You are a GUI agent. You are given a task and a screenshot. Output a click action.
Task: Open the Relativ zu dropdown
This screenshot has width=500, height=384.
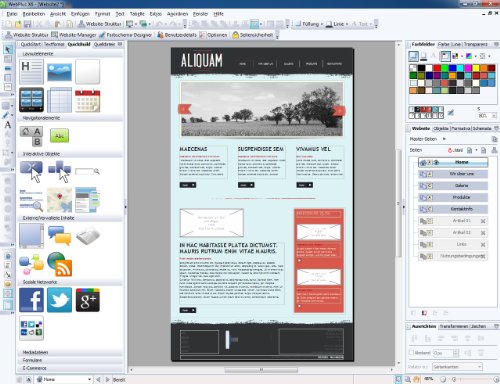point(458,367)
